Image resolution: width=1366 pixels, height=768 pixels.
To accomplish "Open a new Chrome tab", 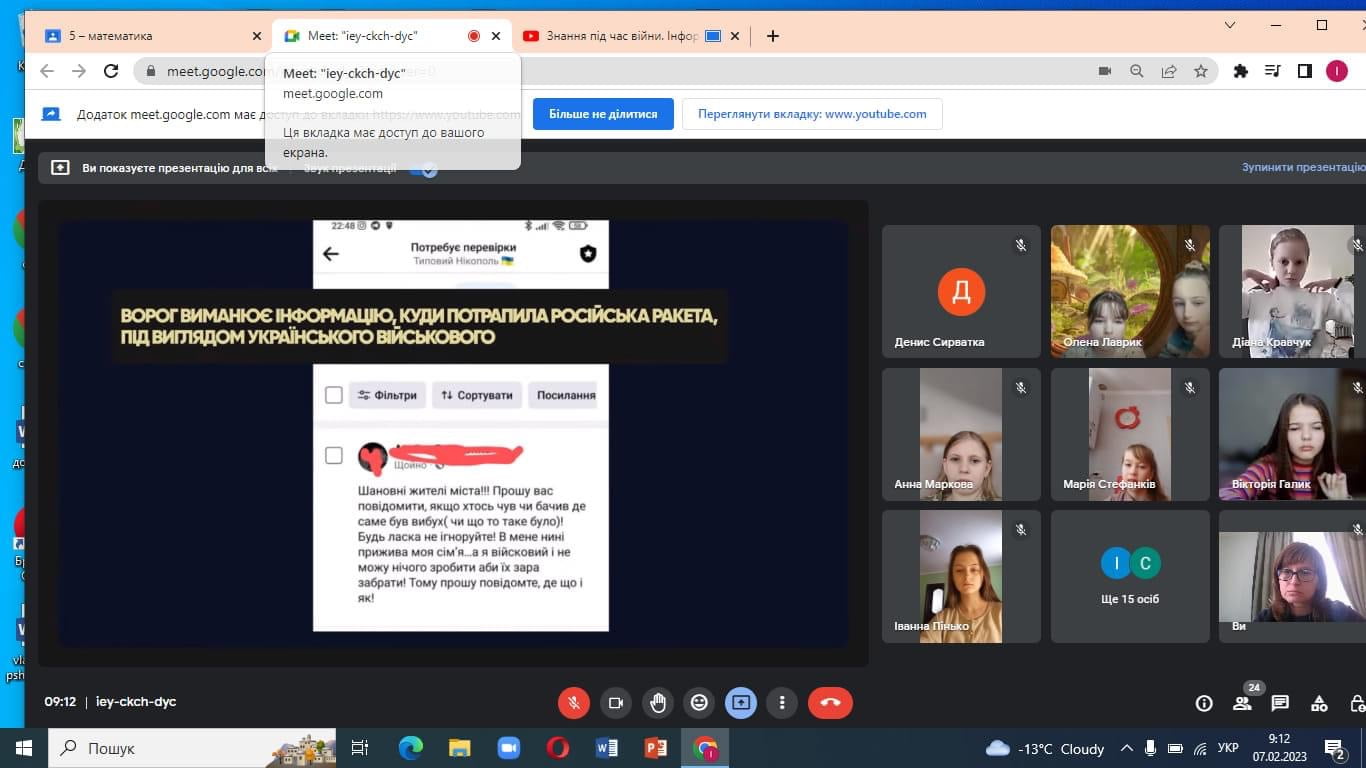I will 772,36.
